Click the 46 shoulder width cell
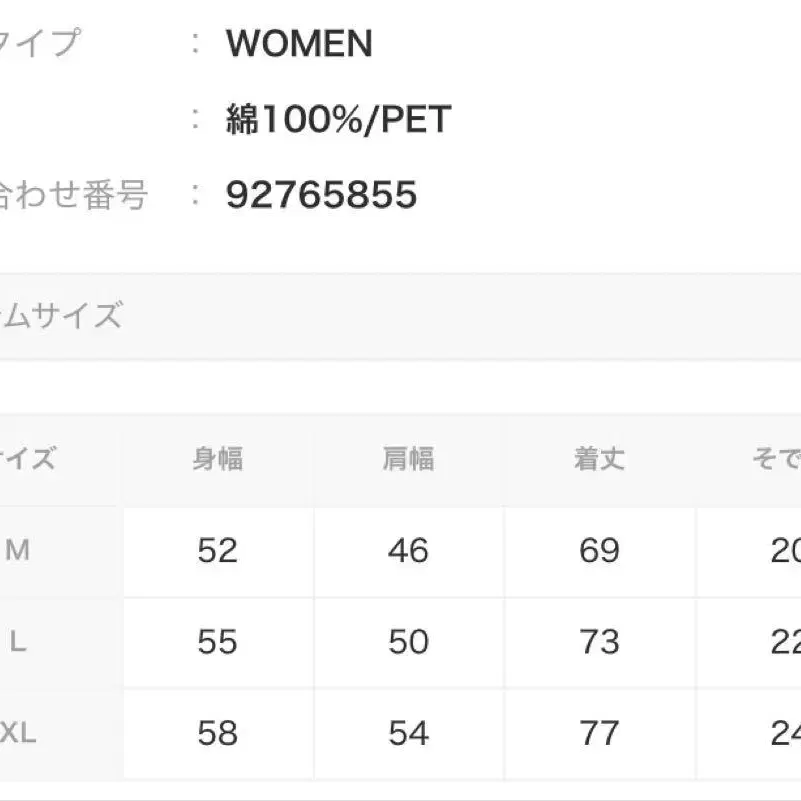Screen dimensions: 801x801 click(x=408, y=550)
